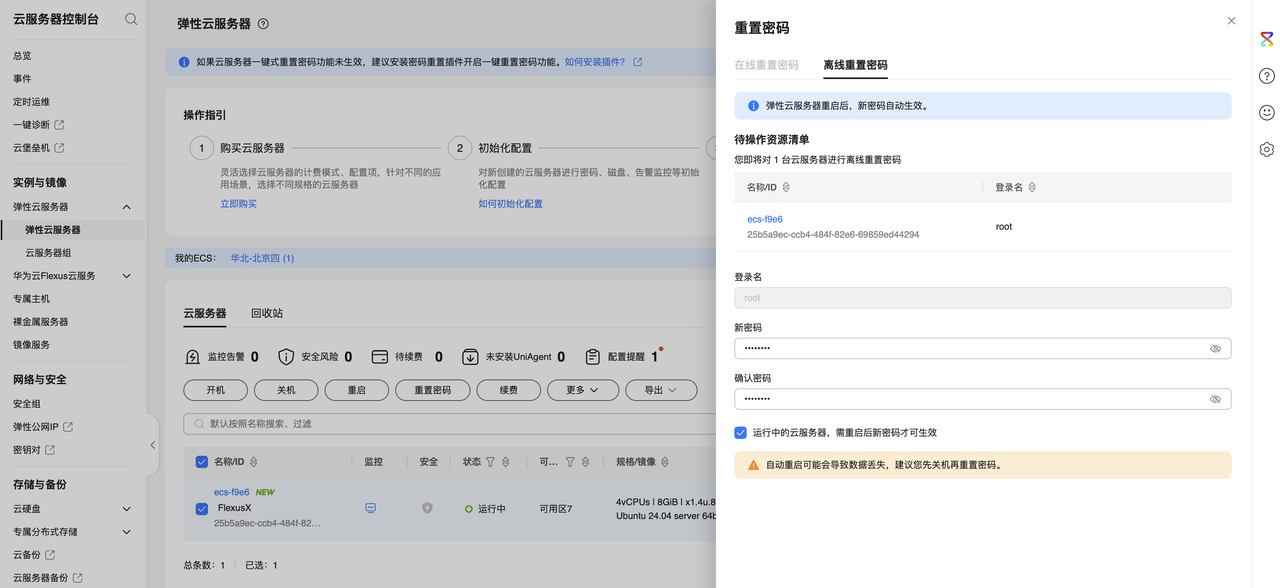Click the 续费 button
Image resolution: width=1280 pixels, height=588 pixels.
pyautogui.click(x=508, y=390)
